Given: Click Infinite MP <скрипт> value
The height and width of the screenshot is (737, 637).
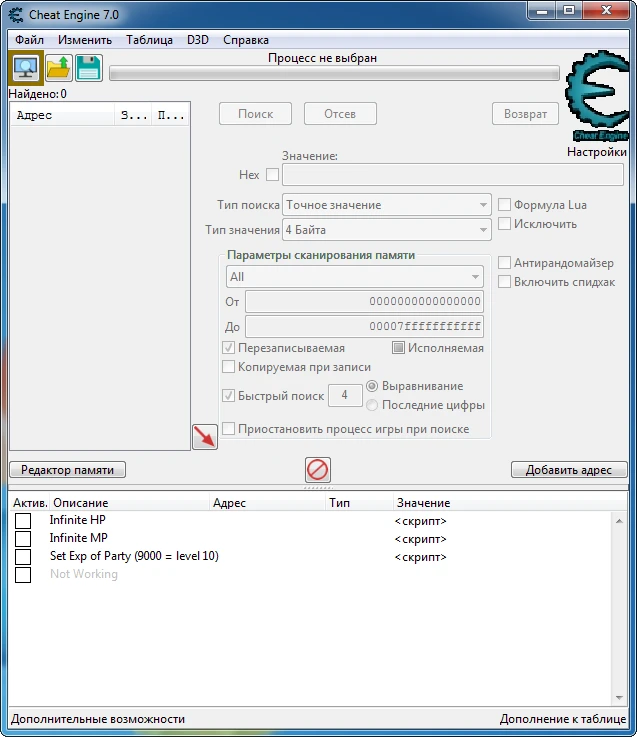Looking at the screenshot, I should (420, 539).
